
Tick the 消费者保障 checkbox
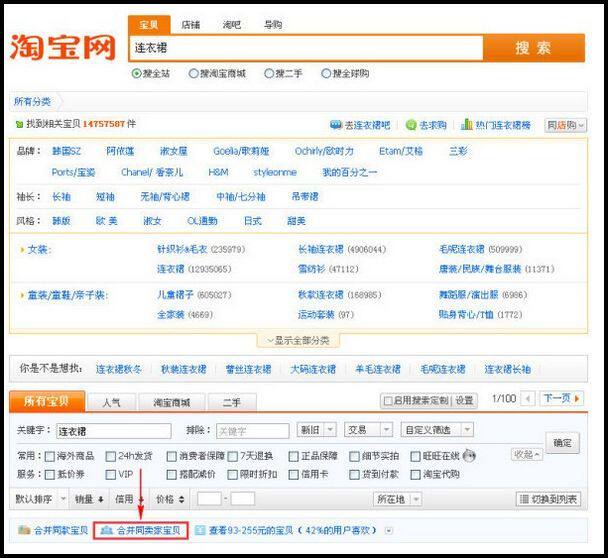tap(171, 456)
